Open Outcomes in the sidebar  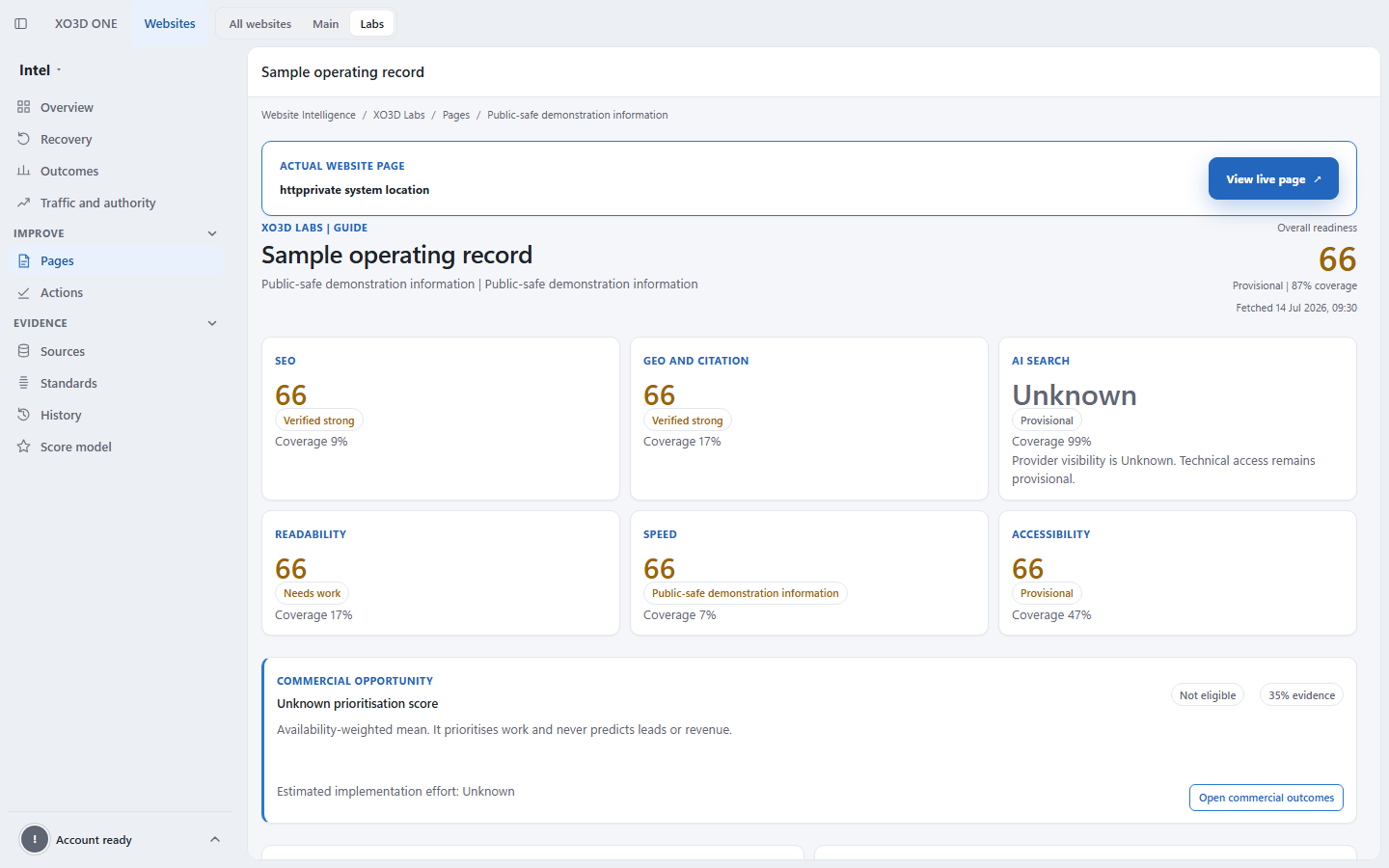click(x=116, y=171)
